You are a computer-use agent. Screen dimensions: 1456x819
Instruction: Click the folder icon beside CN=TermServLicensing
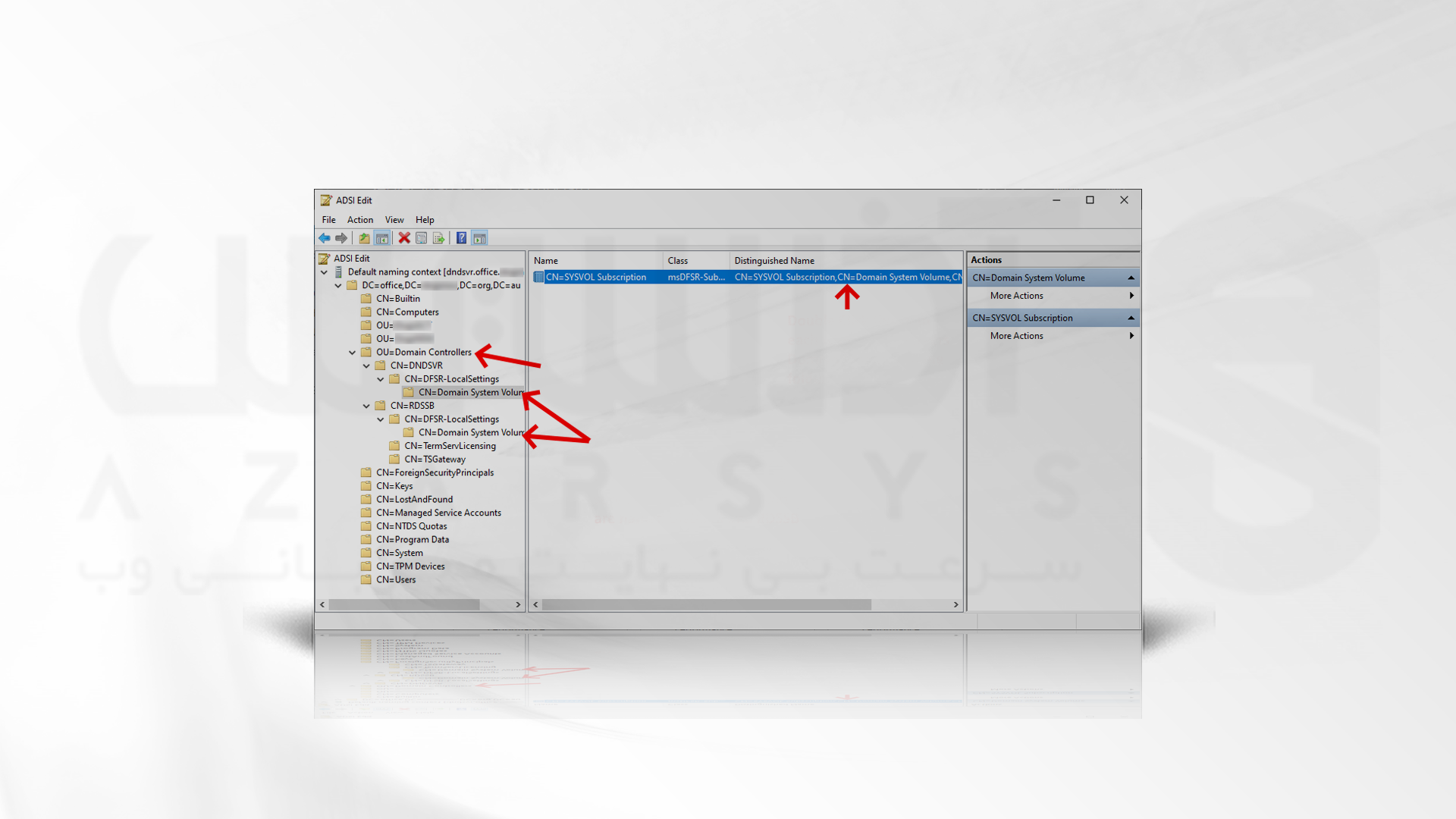[x=394, y=446]
